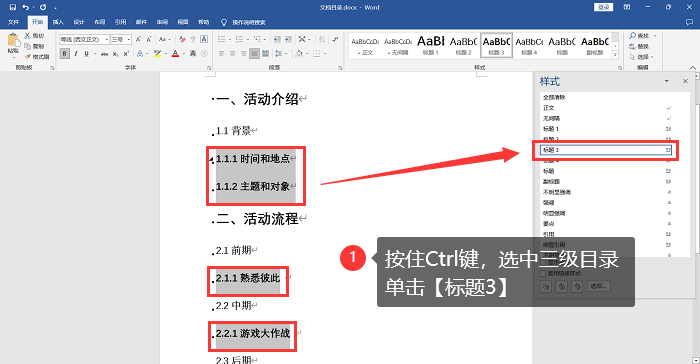Image resolution: width=700 pixels, height=364 pixels.
Task: Click the Subscript X₂ icon
Action: click(116, 54)
